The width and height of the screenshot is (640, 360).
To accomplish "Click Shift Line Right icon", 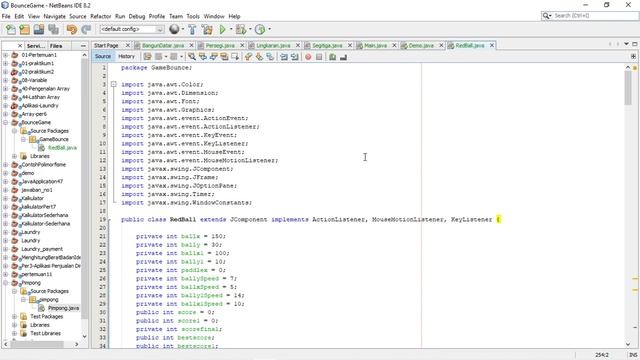I will (x=294, y=57).
